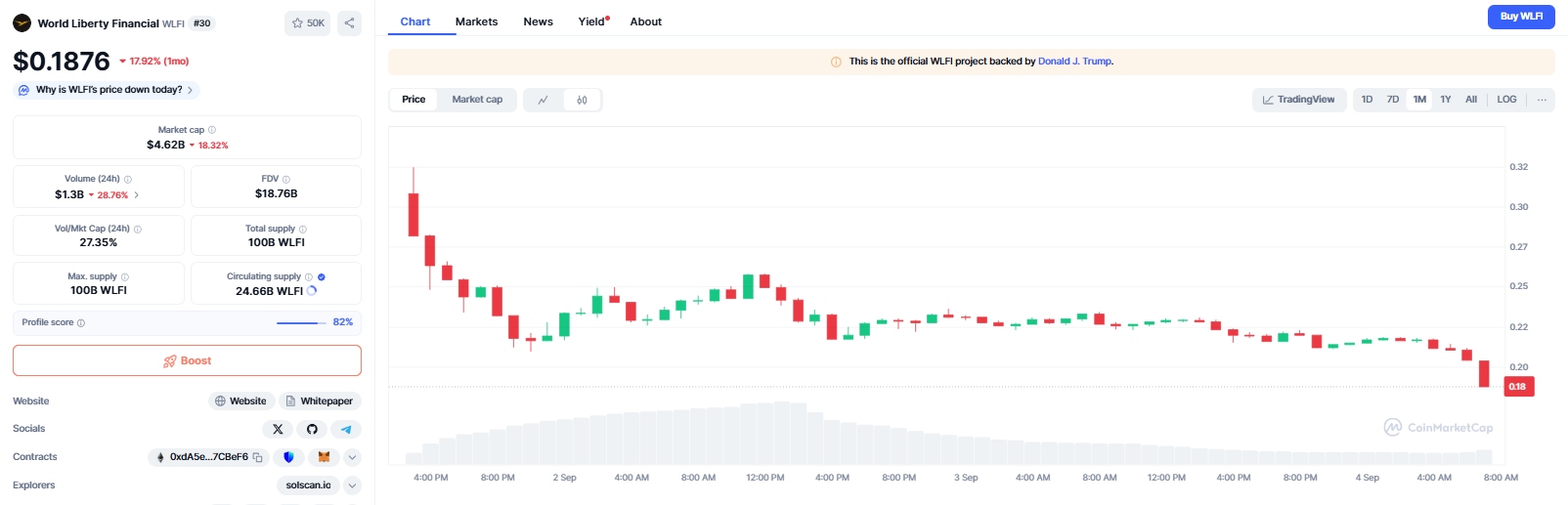Open the share icon button

click(349, 22)
